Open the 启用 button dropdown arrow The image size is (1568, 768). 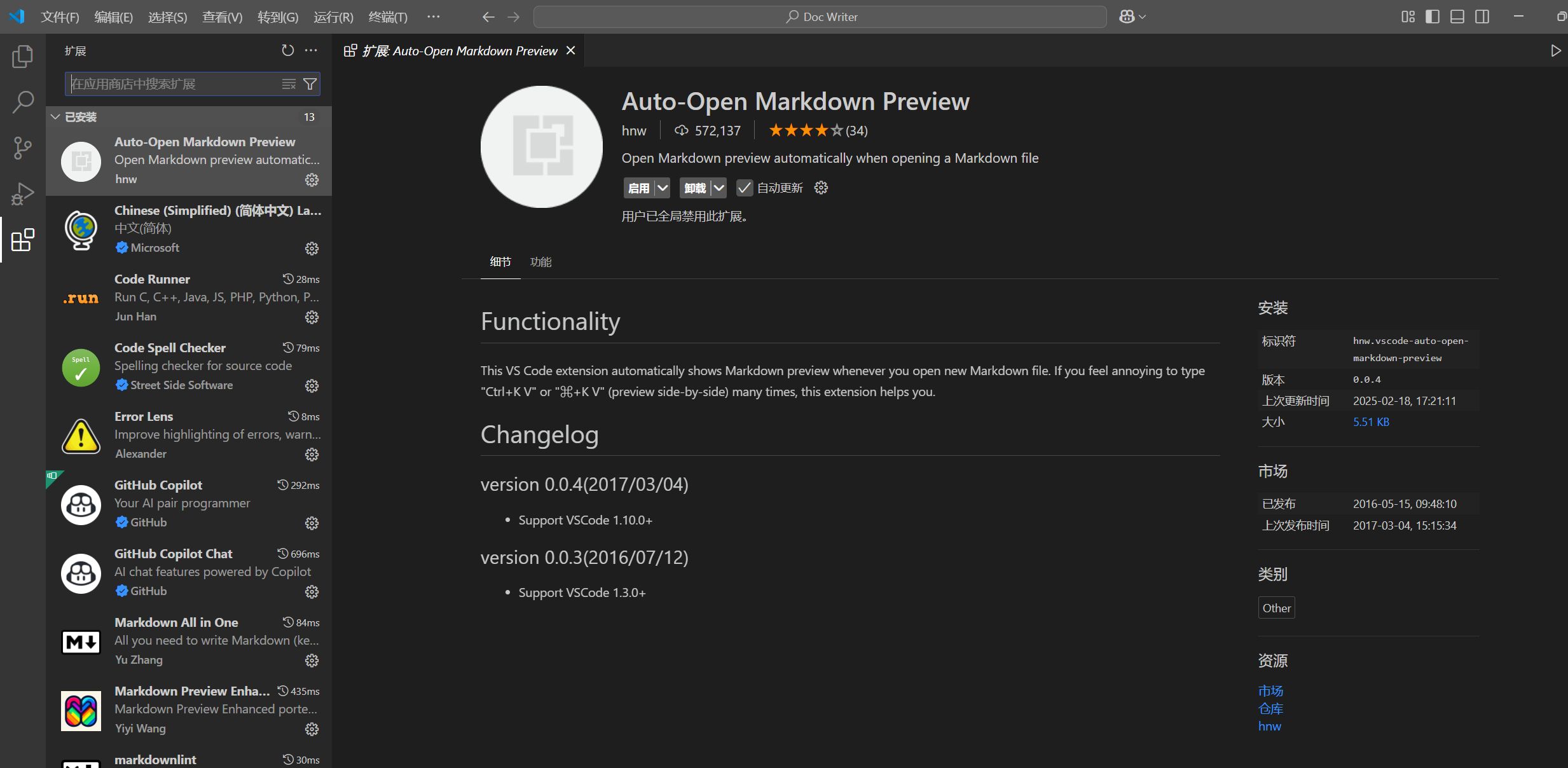(662, 188)
